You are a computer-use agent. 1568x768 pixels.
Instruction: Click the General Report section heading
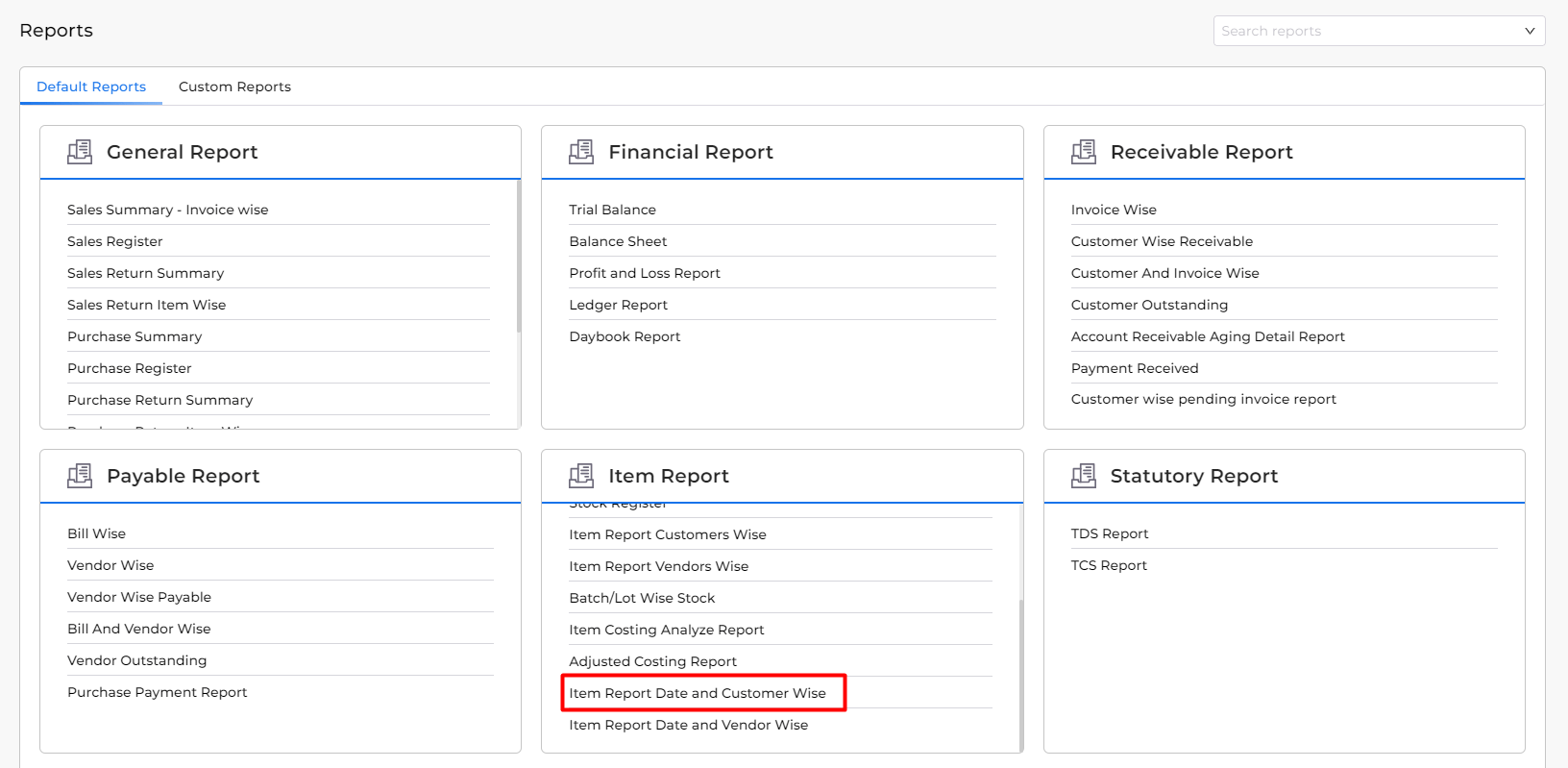coord(183,152)
